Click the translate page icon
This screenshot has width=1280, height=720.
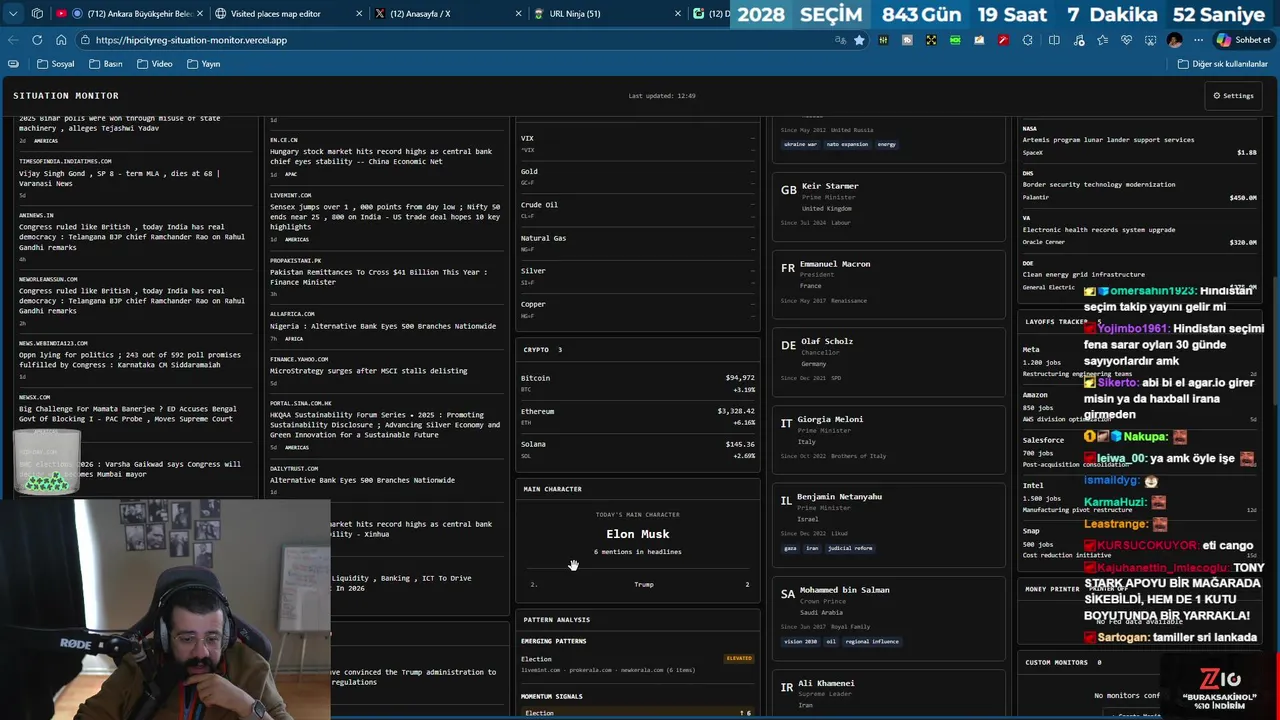[840, 40]
